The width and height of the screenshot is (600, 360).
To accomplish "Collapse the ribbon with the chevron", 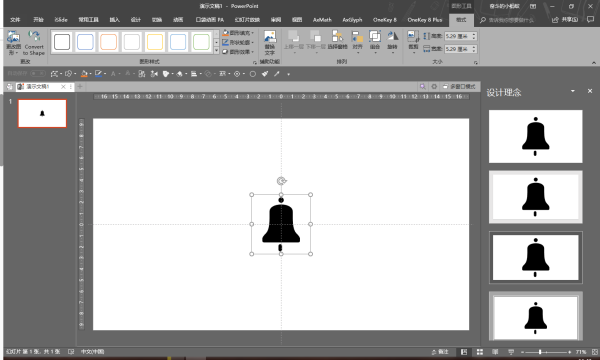I will tap(593, 62).
